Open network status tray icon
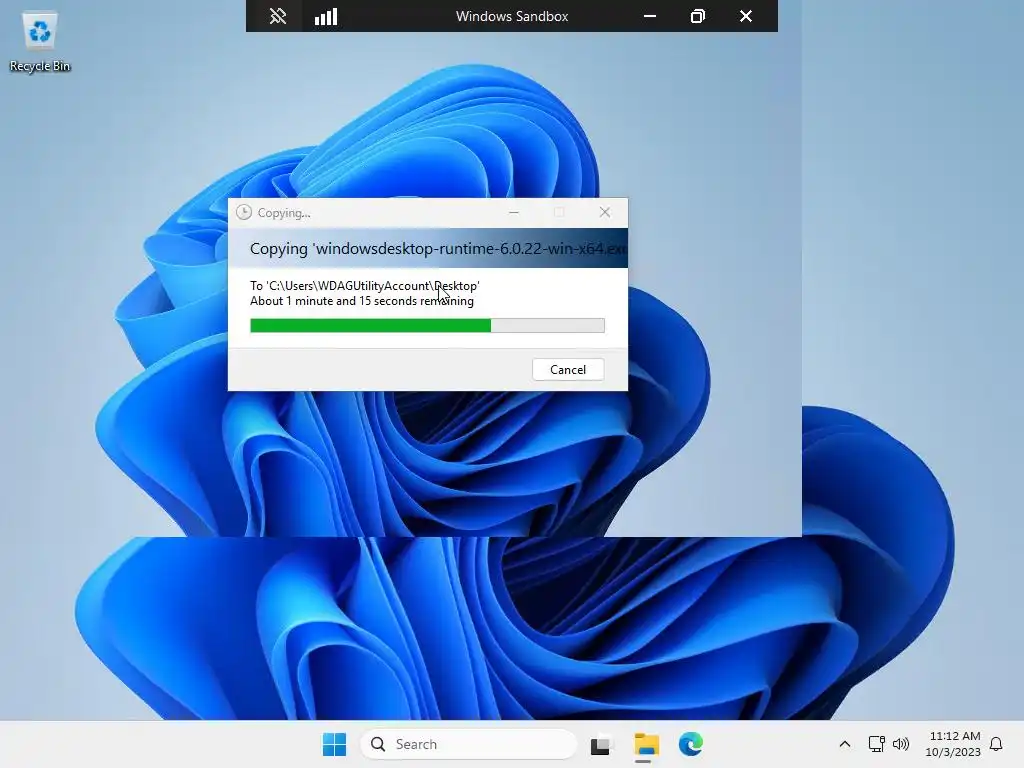This screenshot has width=1024, height=768. [876, 744]
